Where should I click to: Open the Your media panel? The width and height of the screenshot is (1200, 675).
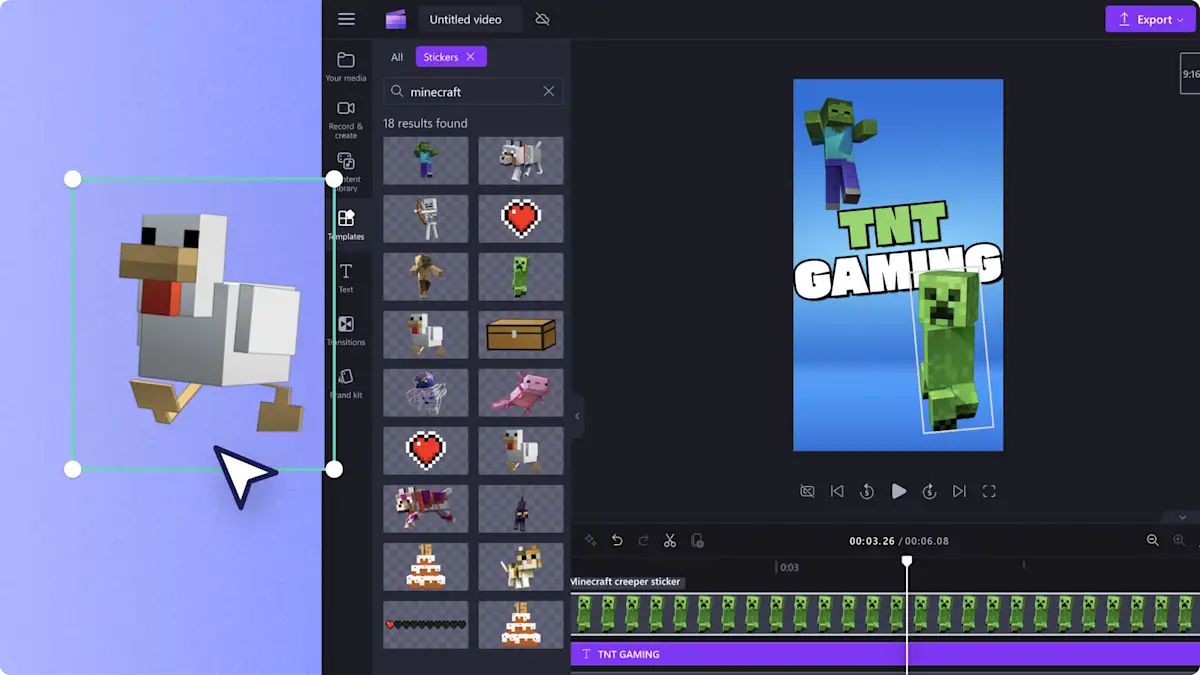346,64
